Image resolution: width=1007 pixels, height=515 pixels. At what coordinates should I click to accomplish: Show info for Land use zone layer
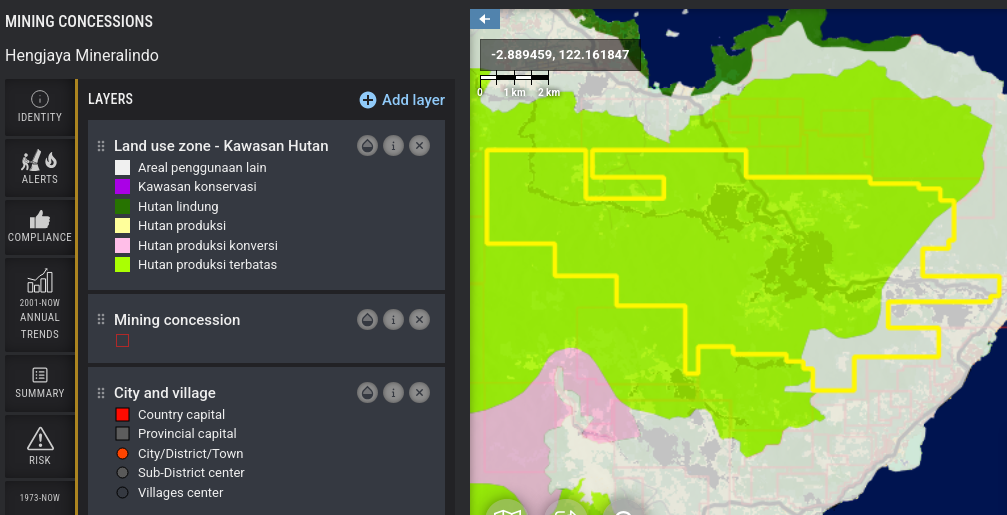[393, 146]
